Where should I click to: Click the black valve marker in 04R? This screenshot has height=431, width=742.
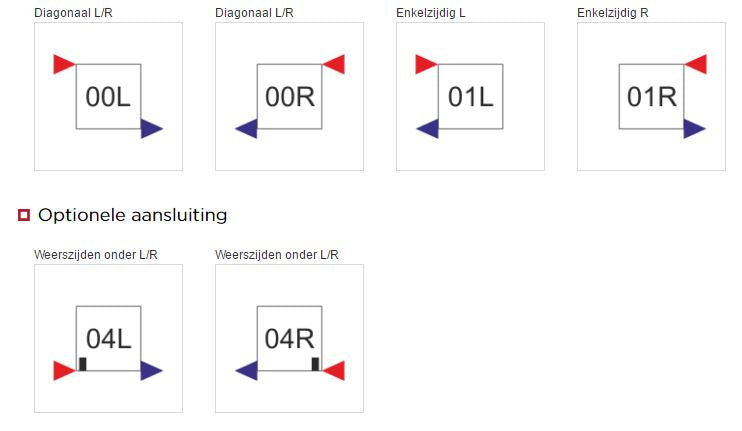pyautogui.click(x=315, y=364)
